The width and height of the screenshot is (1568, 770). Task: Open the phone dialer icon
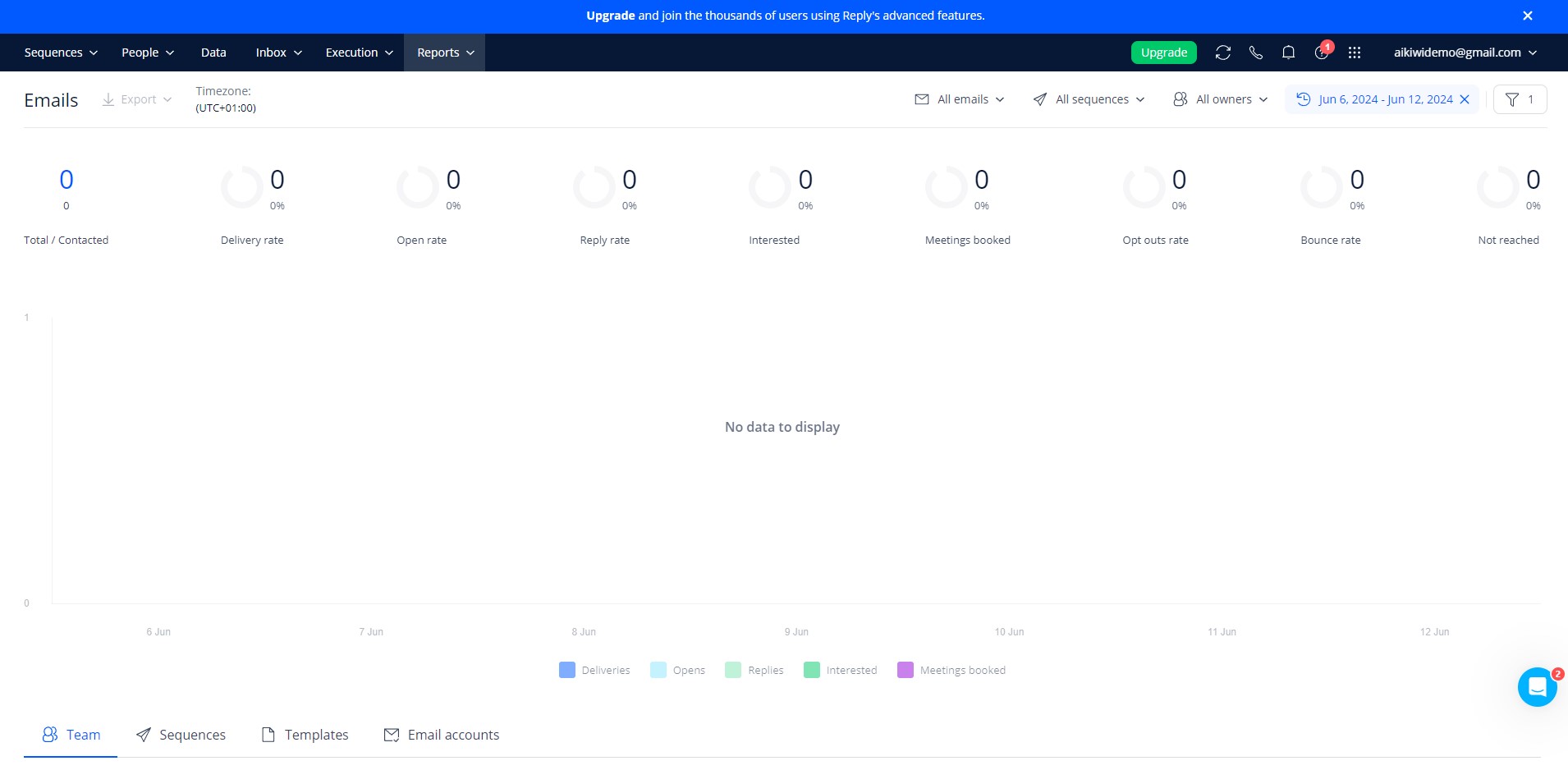tap(1255, 53)
